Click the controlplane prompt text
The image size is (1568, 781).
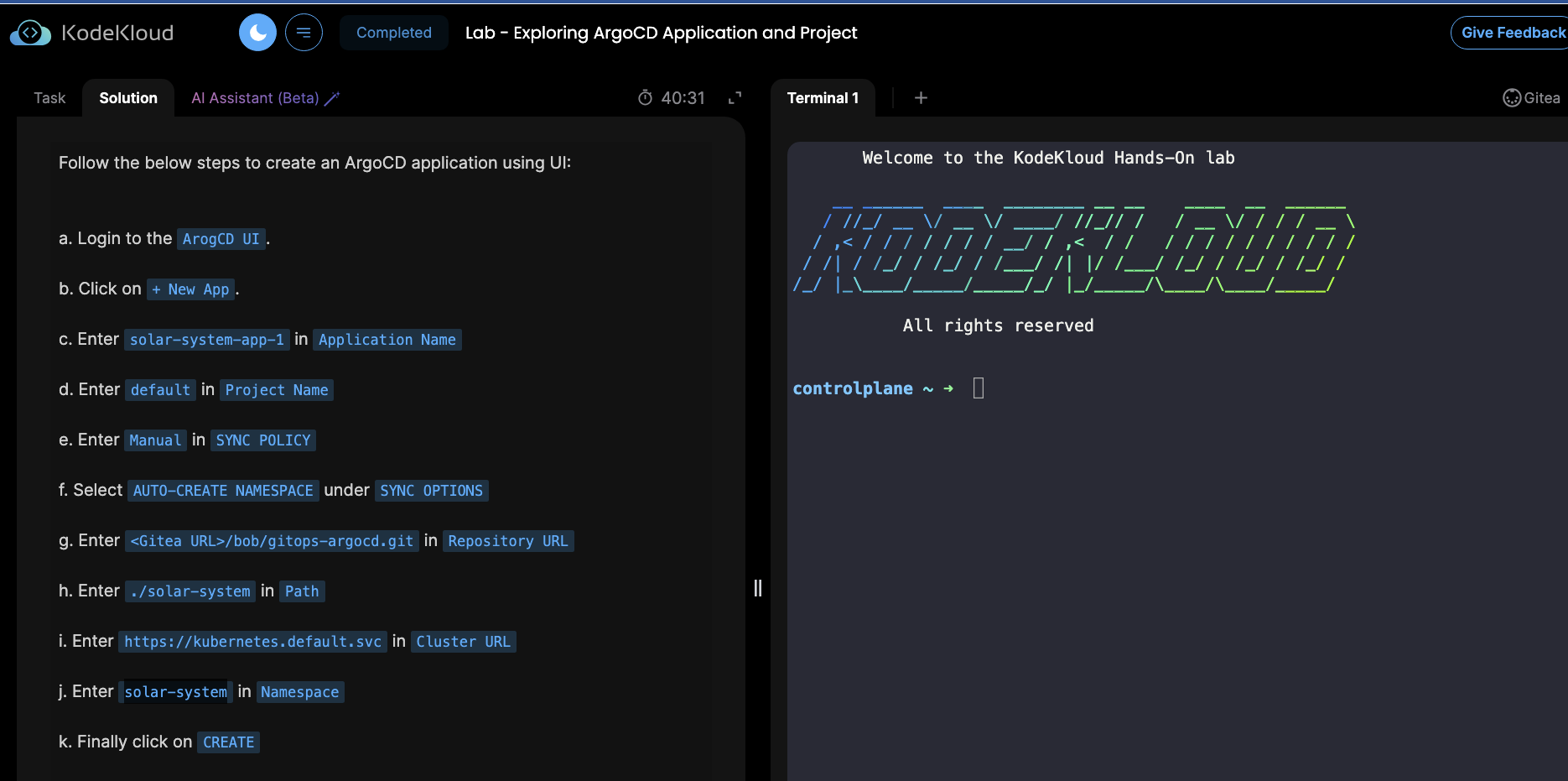[853, 388]
